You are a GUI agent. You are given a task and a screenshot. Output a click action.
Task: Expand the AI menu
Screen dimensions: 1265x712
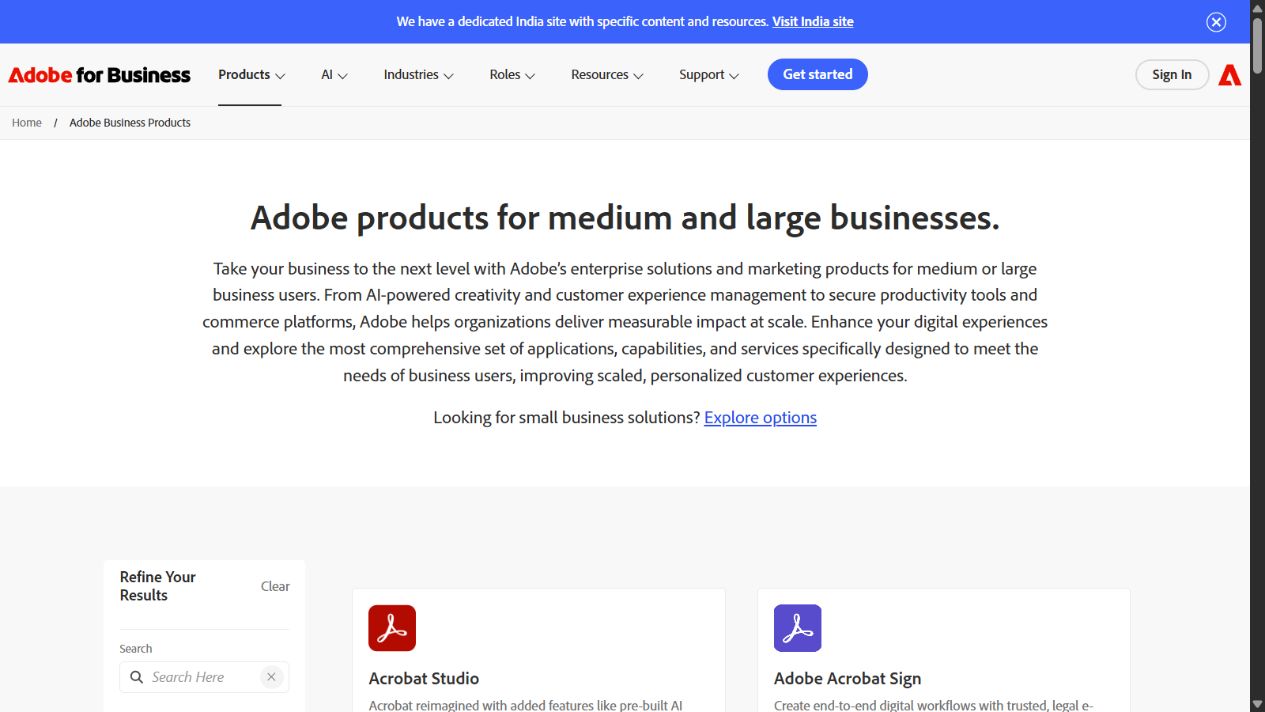(x=334, y=75)
